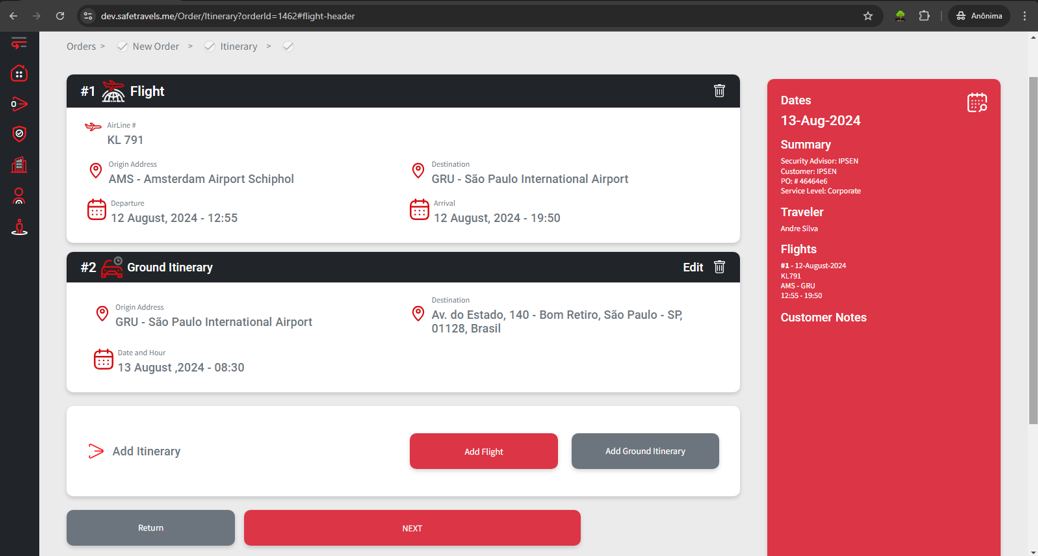Select New Order breadcrumb step
The width and height of the screenshot is (1038, 556).
click(x=155, y=46)
